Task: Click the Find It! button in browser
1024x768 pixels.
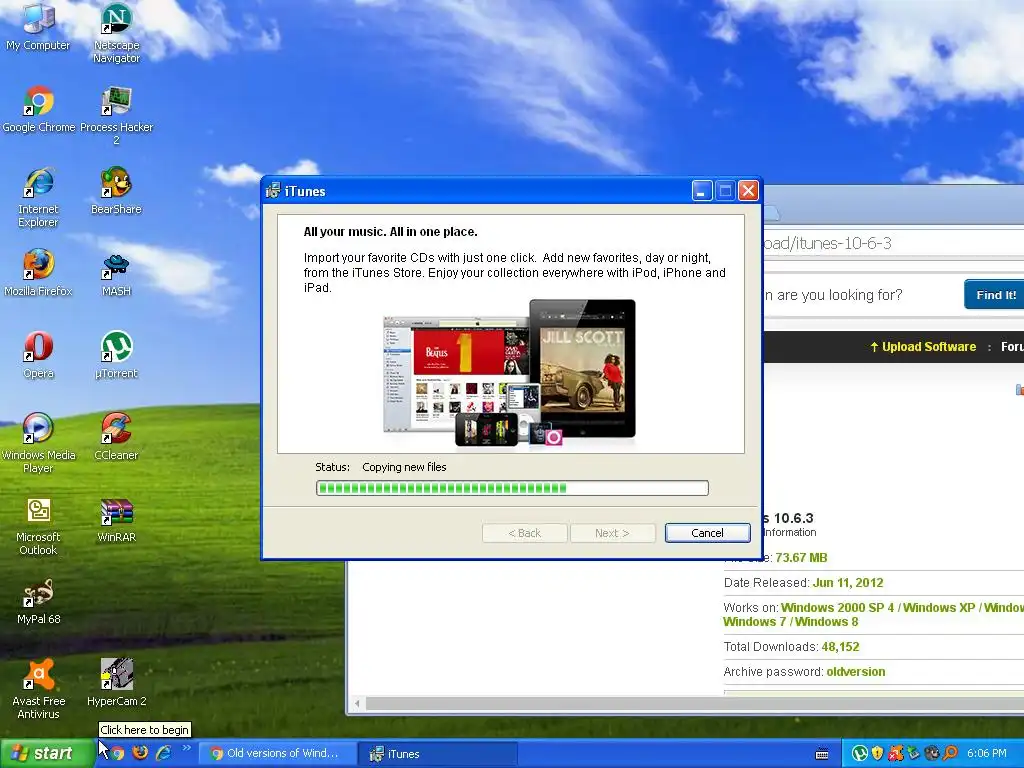Action: click(x=994, y=295)
